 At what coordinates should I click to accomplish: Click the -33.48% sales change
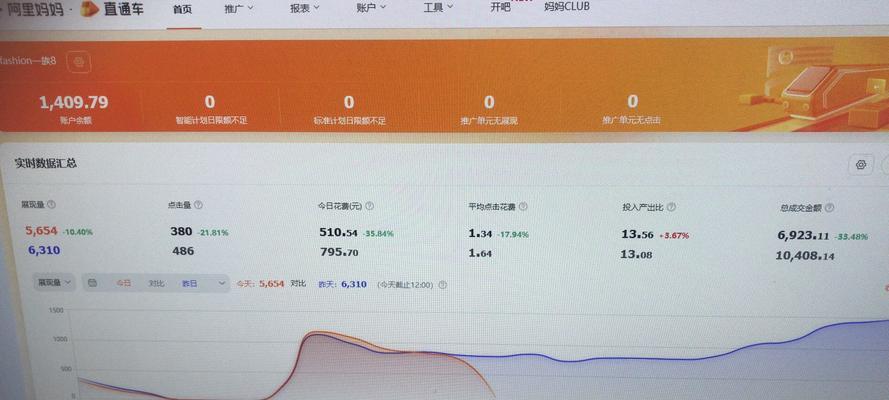click(x=850, y=237)
